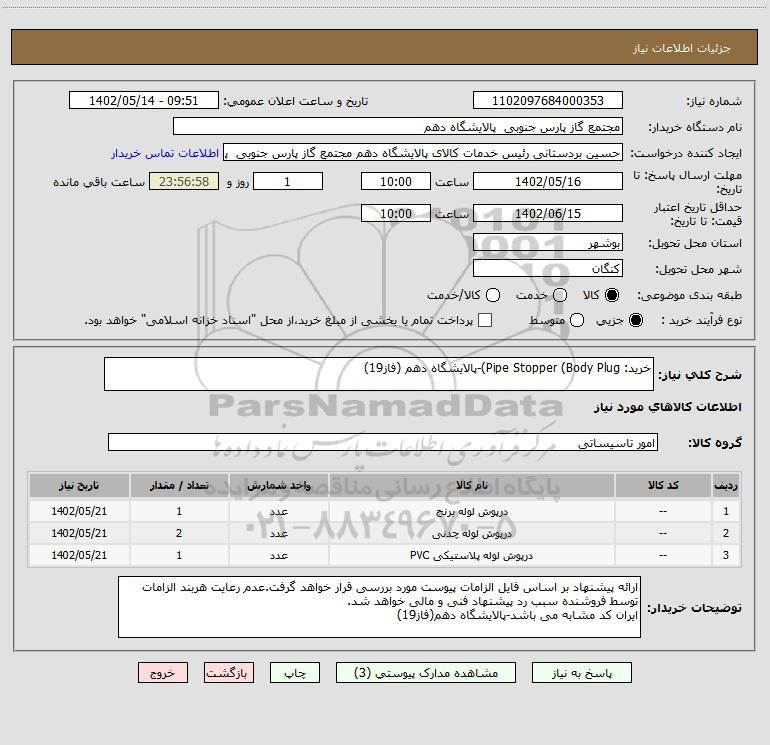Select table row درپوش لوله برنج
Viewport: 770px width, 745px height.
coord(385,511)
